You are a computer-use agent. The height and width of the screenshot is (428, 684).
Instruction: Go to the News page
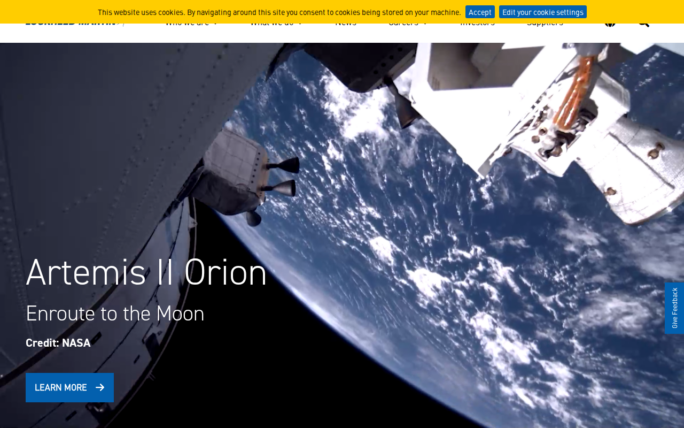(x=345, y=23)
